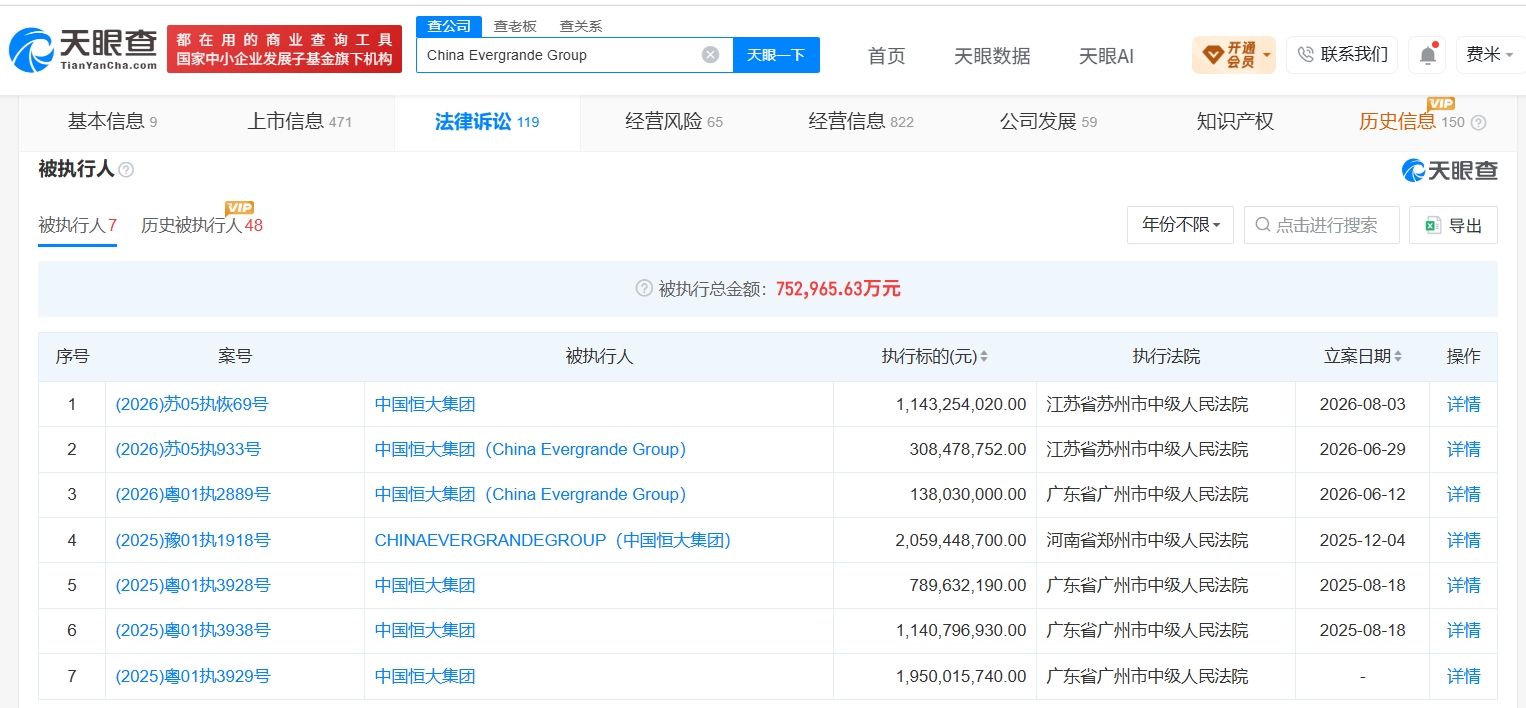This screenshot has width=1526, height=708.
Task: Select the 查老板 search tab
Action: click(x=515, y=27)
